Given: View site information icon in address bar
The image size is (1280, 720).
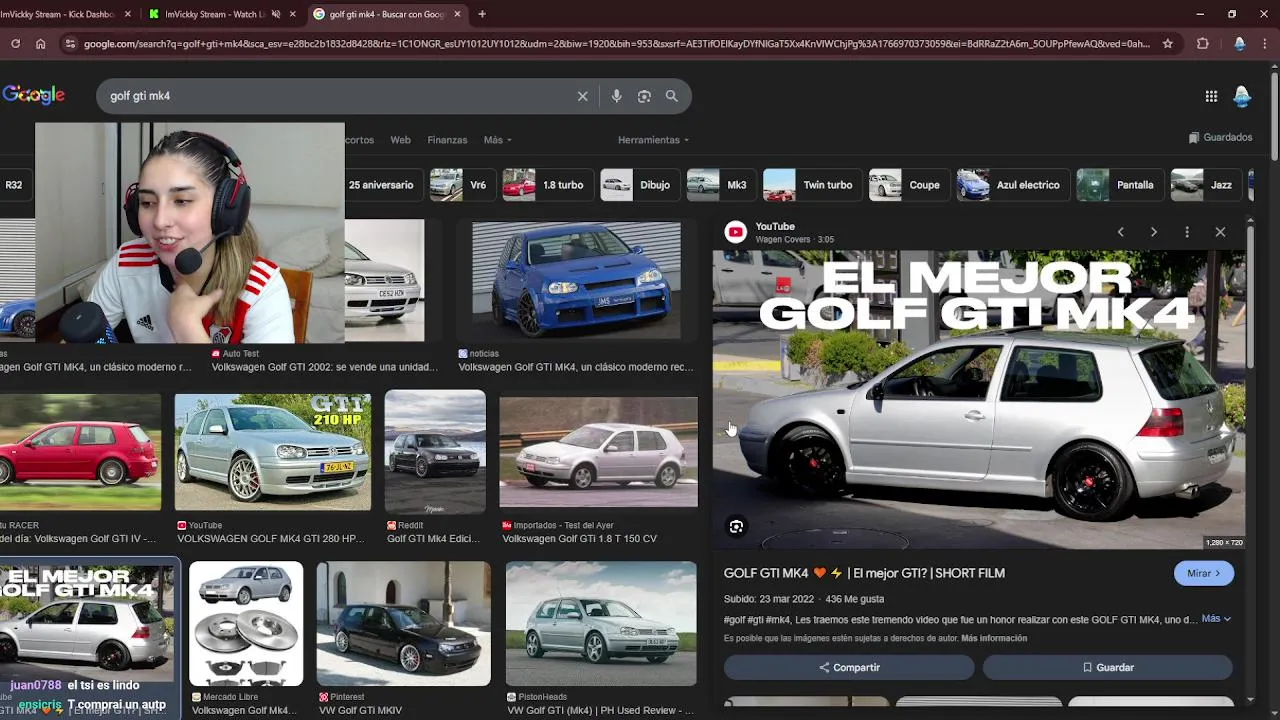Looking at the screenshot, I should coord(70,44).
